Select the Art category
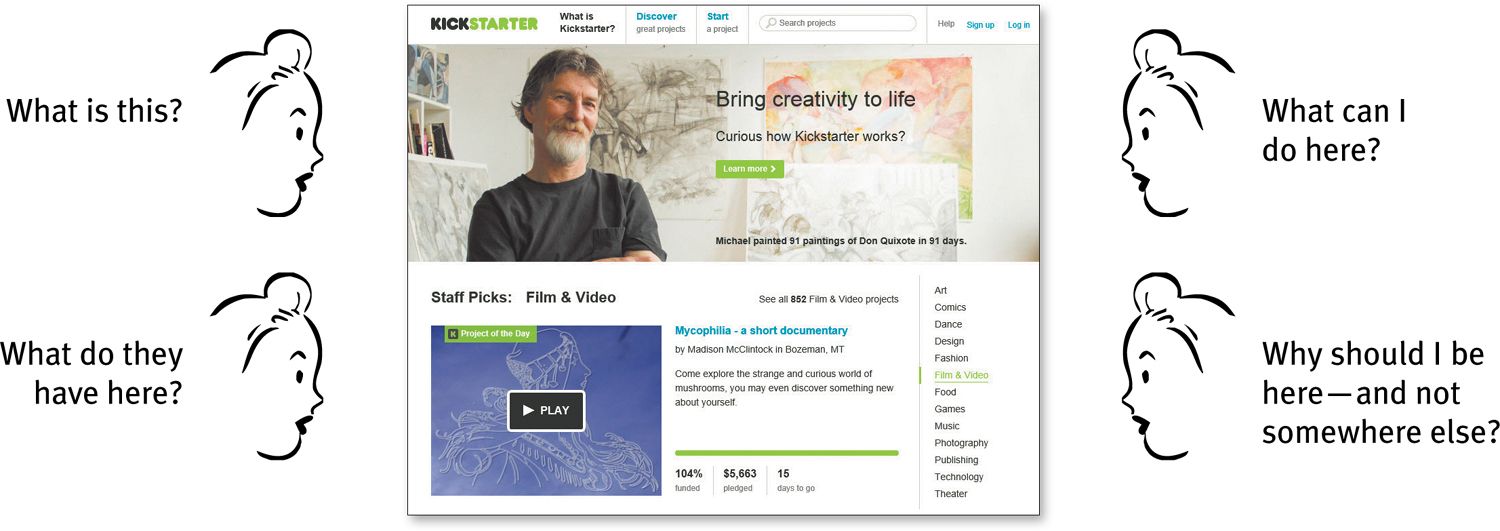1500x531 pixels. [x=940, y=291]
